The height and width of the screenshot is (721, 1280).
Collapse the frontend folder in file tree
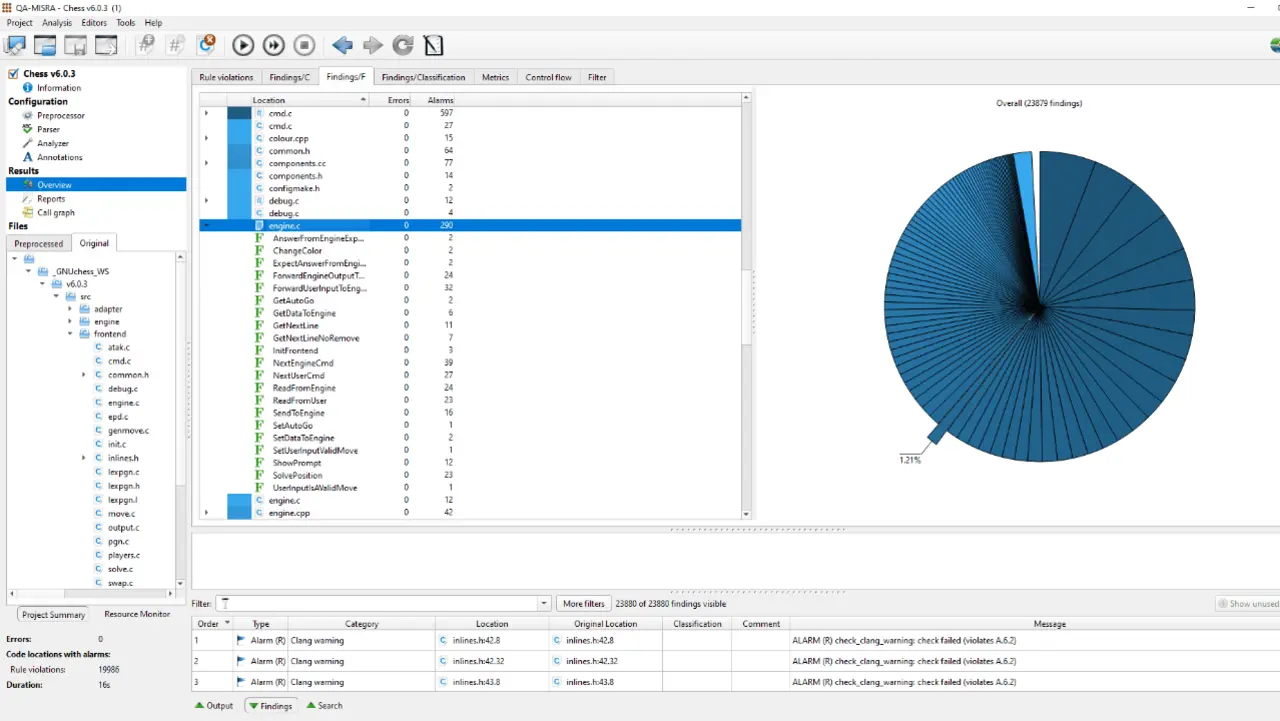[70, 334]
